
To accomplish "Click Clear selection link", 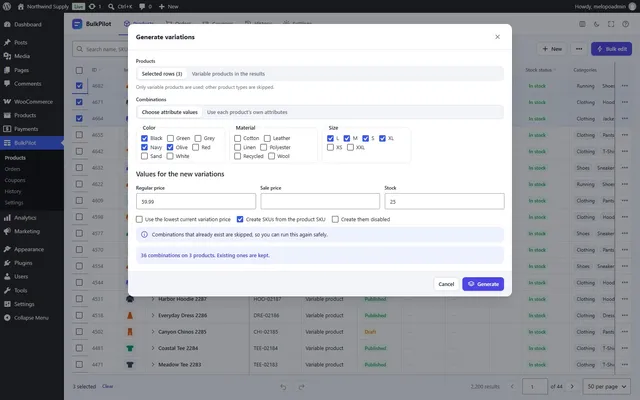I will (x=108, y=386).
